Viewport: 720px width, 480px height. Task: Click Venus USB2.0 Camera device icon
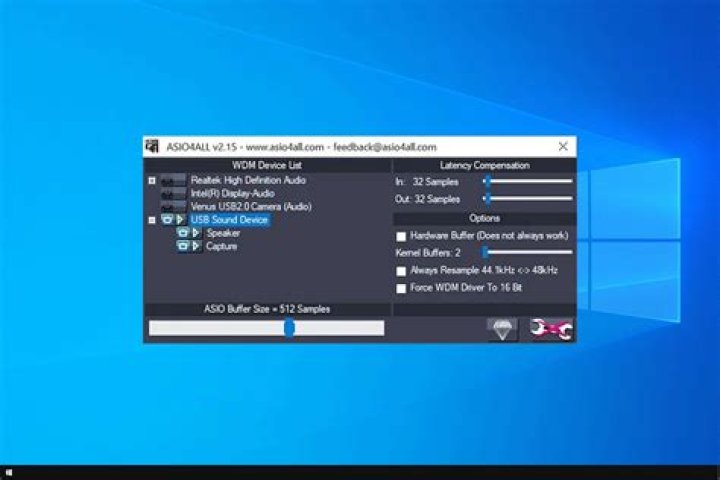(x=172, y=206)
